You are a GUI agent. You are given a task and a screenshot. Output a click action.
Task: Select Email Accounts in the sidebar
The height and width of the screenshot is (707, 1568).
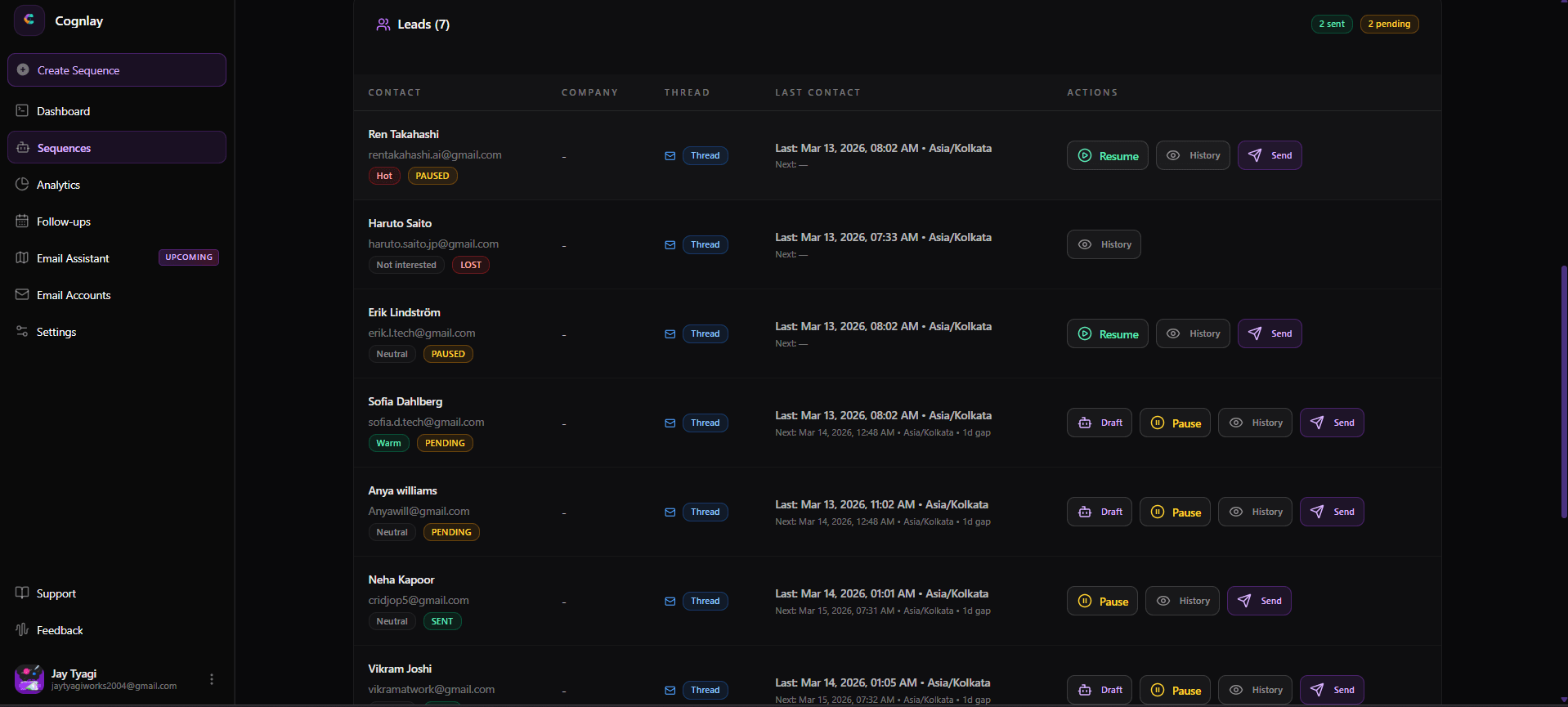[73, 295]
